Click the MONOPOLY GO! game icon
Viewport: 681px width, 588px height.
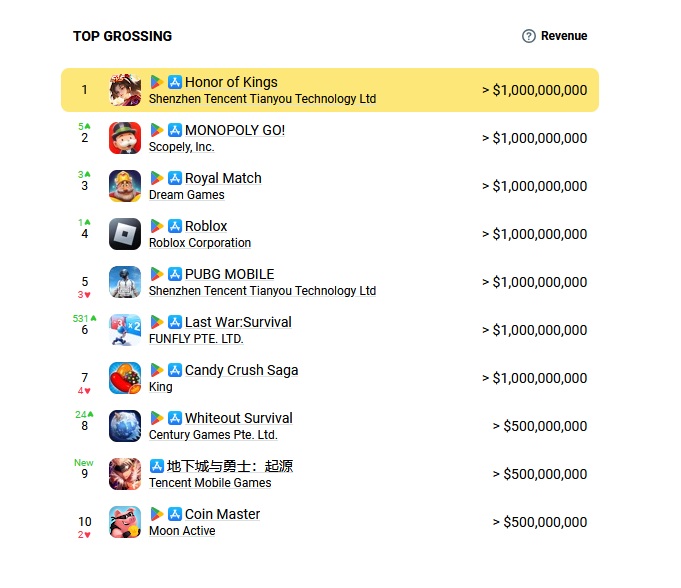[125, 138]
